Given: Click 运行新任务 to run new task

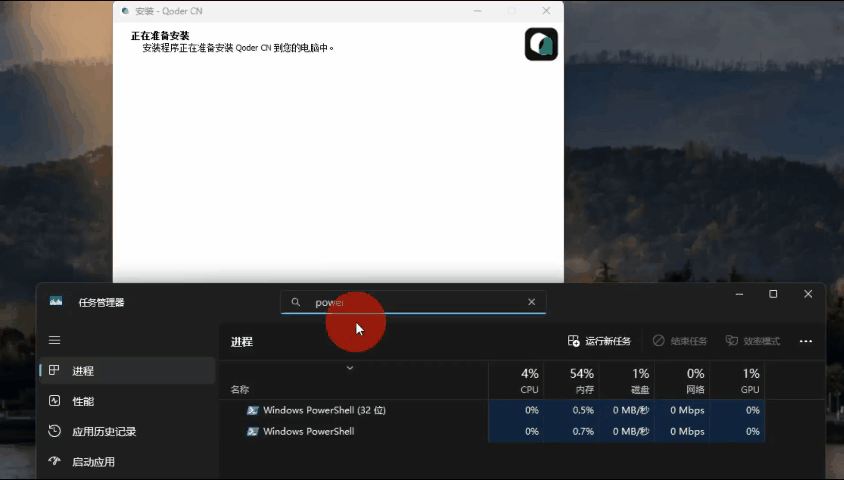Looking at the screenshot, I should pyautogui.click(x=599, y=341).
